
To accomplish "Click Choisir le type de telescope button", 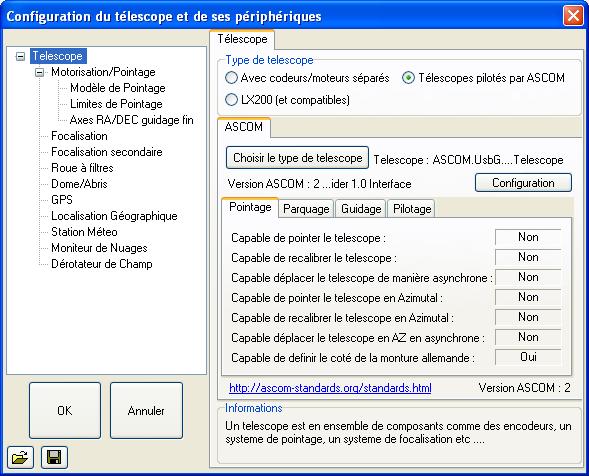I will pos(298,158).
